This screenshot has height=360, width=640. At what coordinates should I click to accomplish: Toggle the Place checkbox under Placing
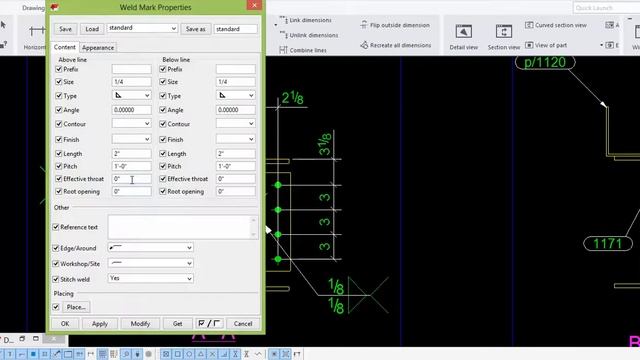point(56,307)
